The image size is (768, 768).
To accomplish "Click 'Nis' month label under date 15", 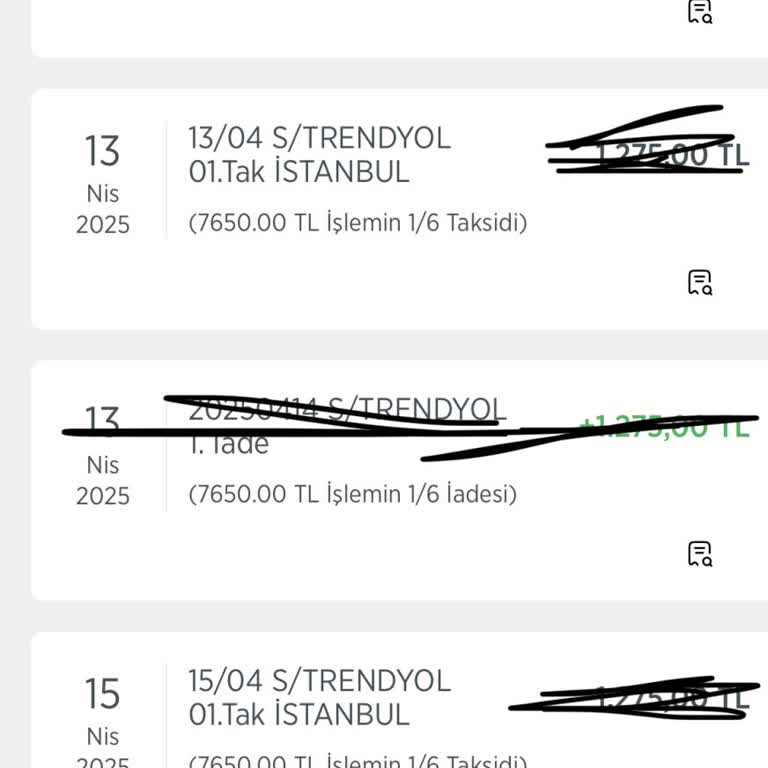I will pyautogui.click(x=103, y=737).
